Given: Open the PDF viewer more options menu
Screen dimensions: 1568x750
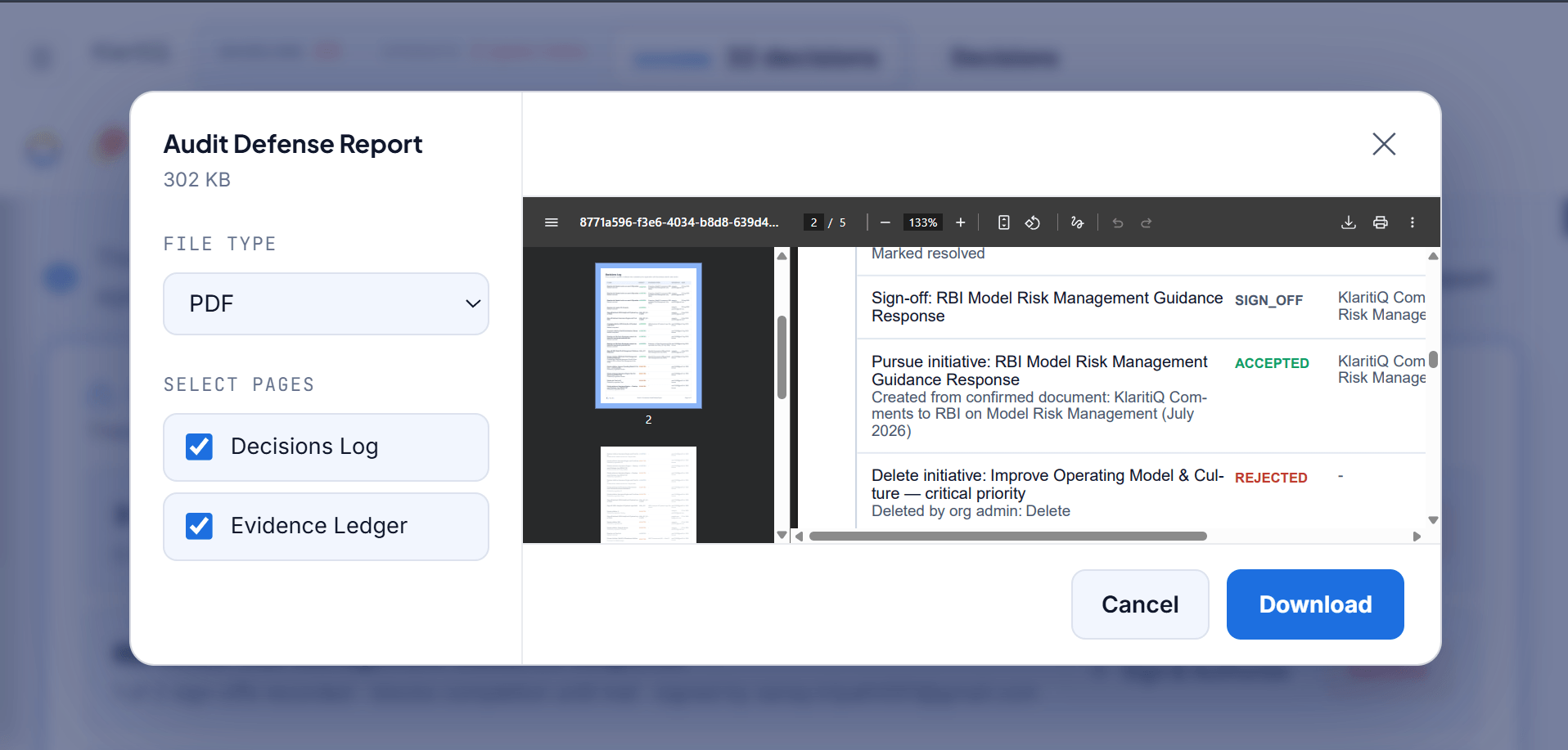Looking at the screenshot, I should pyautogui.click(x=1413, y=222).
